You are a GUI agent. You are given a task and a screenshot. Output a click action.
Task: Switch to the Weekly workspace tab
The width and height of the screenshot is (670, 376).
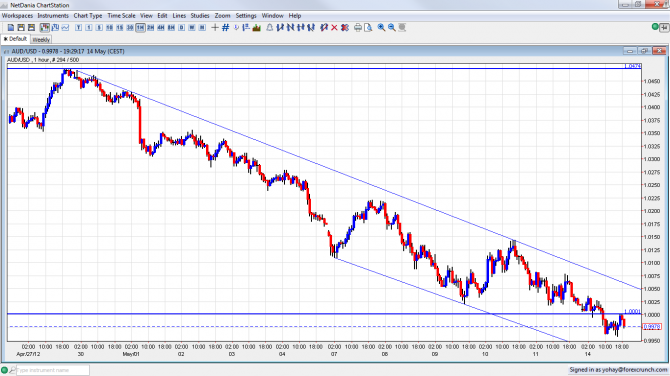tap(41, 39)
